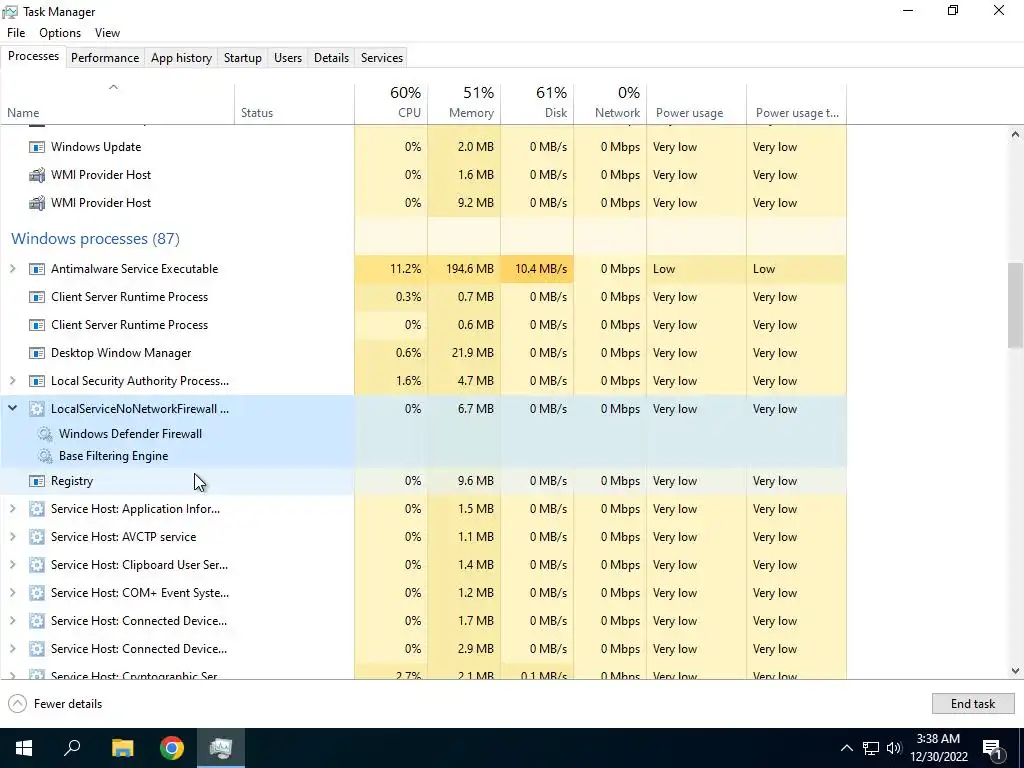
Task: Click the Local Security Authority Process icon
Action: [x=37, y=381]
